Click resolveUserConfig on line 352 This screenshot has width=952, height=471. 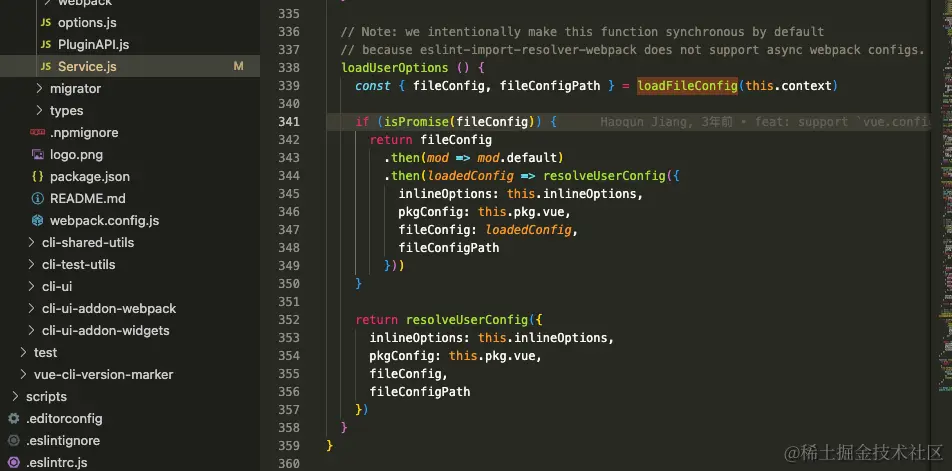pyautogui.click(x=468, y=320)
